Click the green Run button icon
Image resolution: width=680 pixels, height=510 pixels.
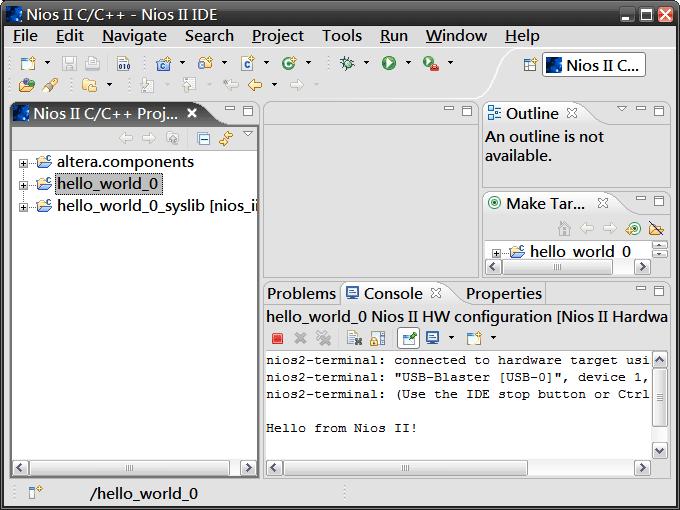389,63
